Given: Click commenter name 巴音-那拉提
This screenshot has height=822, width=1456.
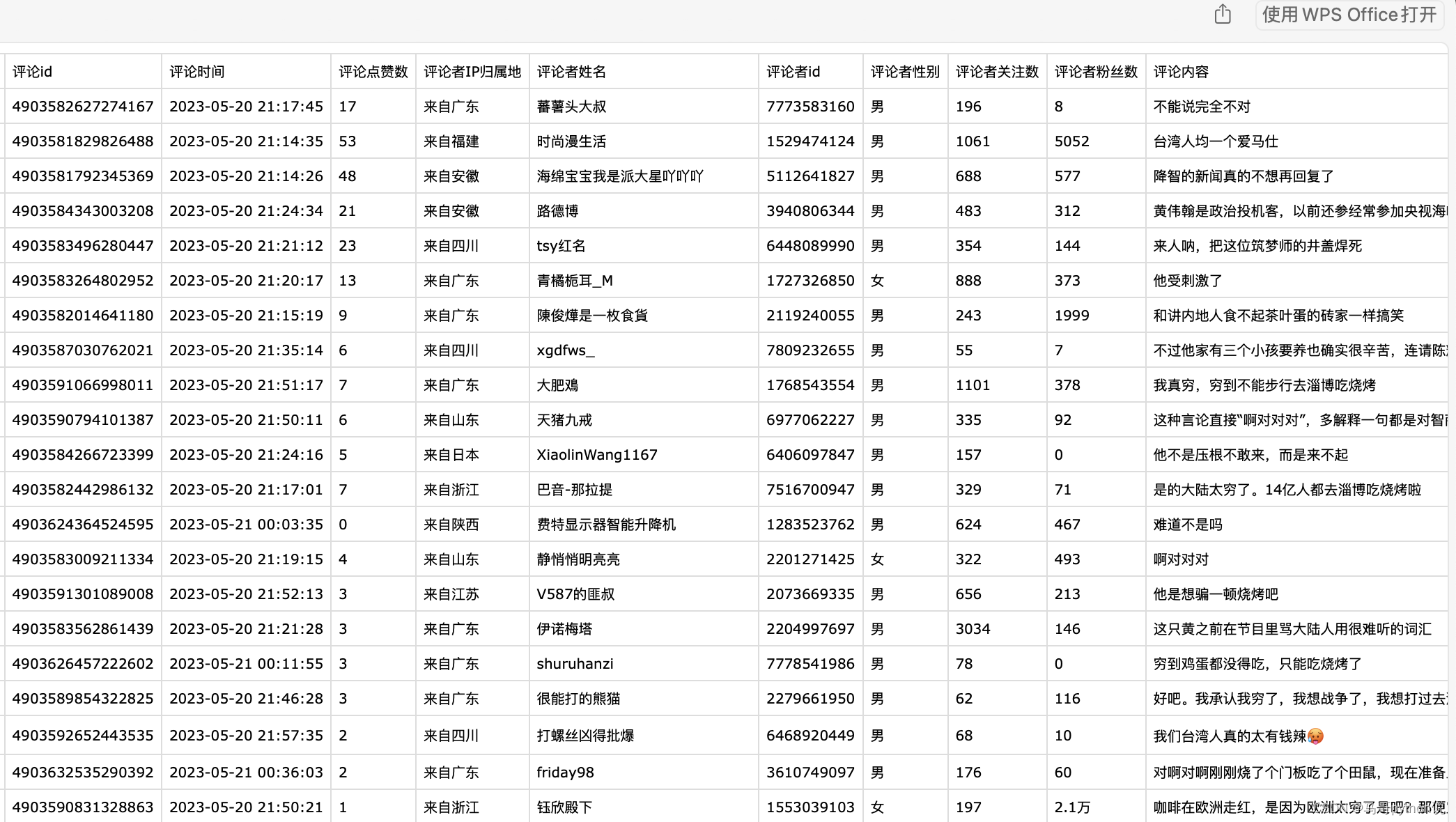Looking at the screenshot, I should click(x=575, y=490).
